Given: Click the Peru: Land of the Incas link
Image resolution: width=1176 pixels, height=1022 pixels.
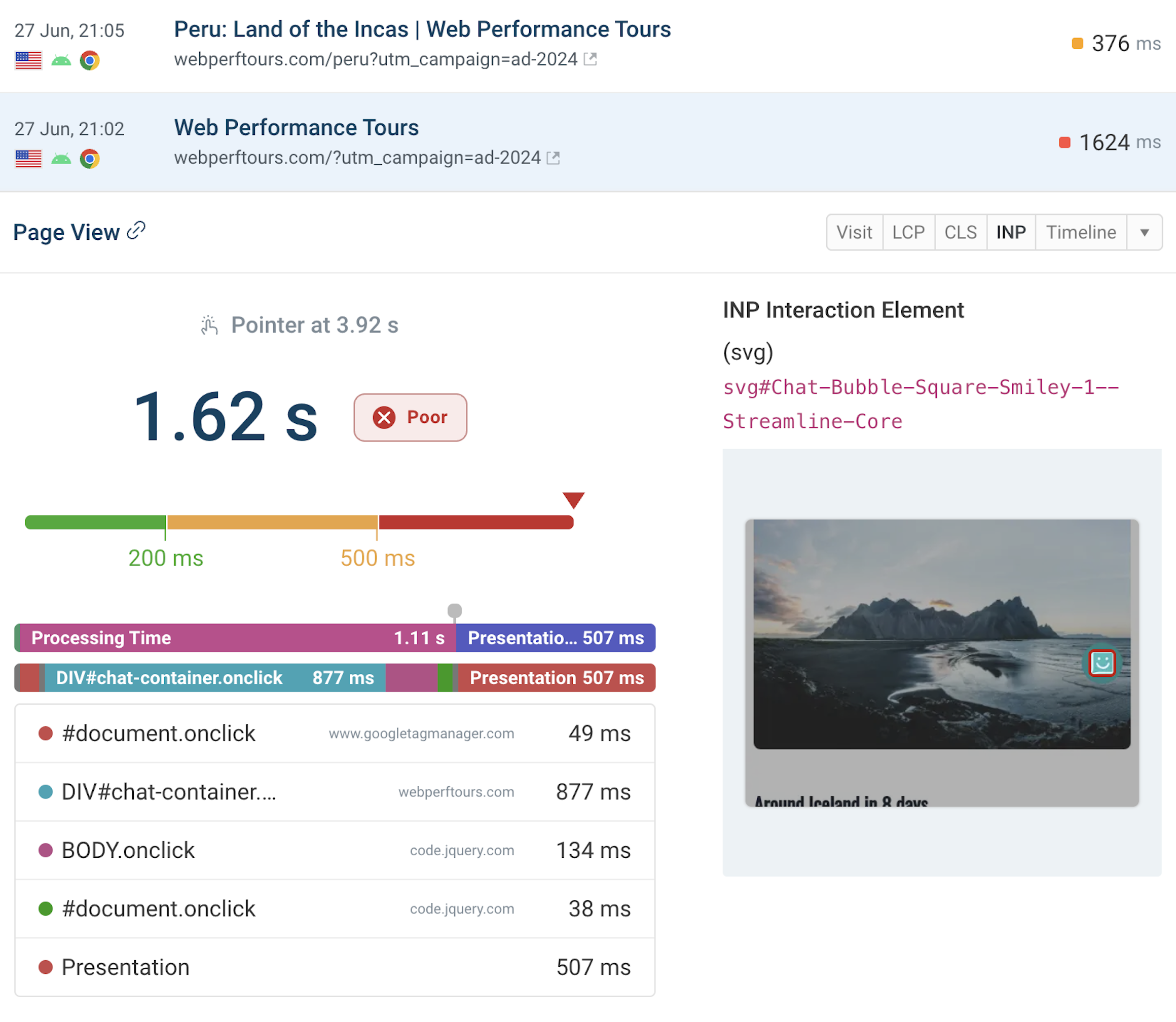Looking at the screenshot, I should tap(423, 29).
